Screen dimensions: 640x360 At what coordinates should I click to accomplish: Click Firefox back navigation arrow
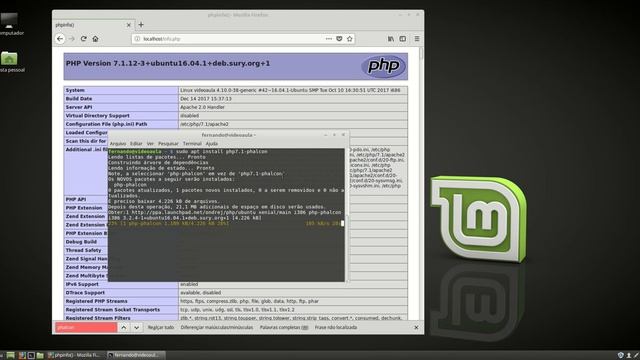(x=60, y=39)
